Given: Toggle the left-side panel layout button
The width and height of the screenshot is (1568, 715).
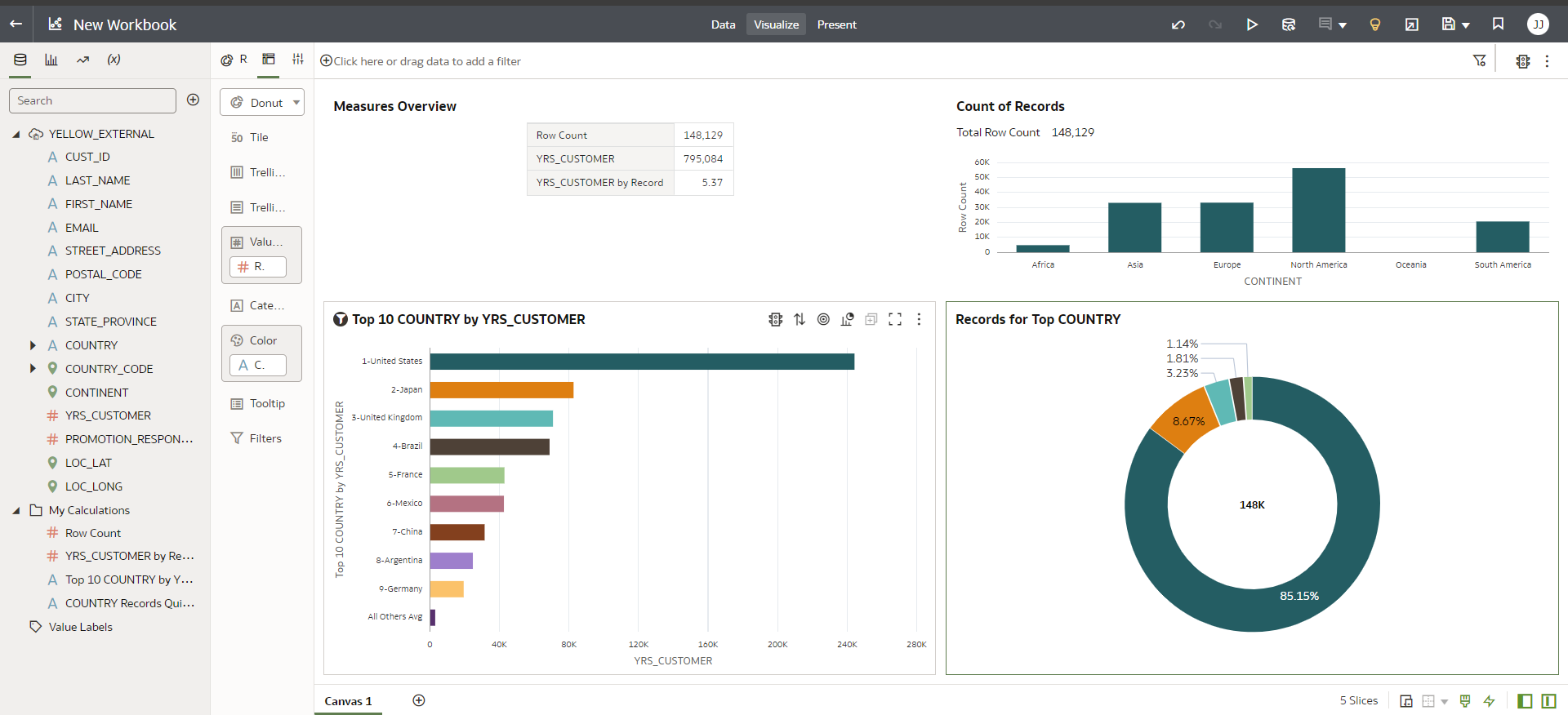Looking at the screenshot, I should 1524,700.
